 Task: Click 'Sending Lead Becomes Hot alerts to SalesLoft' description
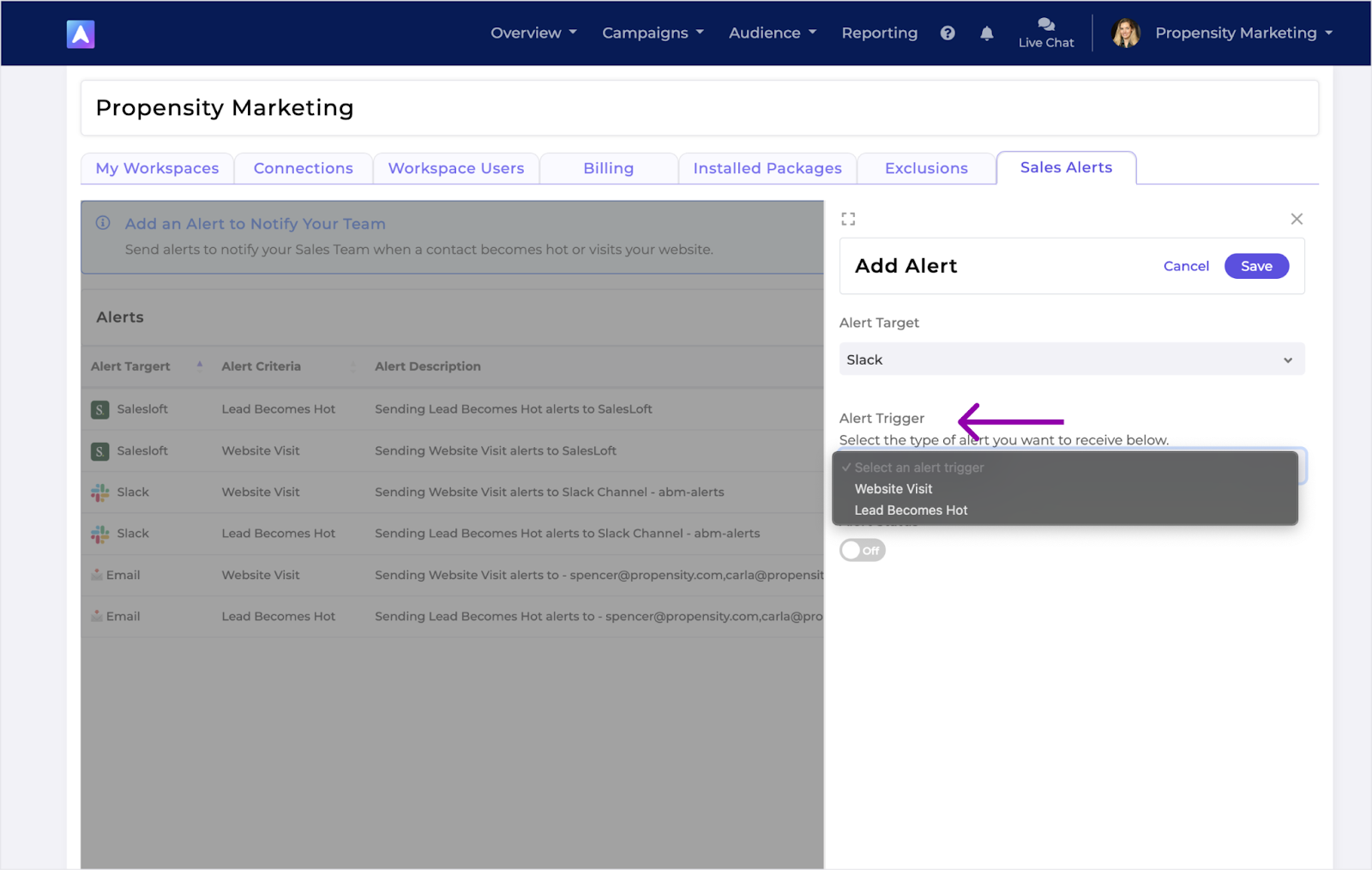pyautogui.click(x=514, y=409)
